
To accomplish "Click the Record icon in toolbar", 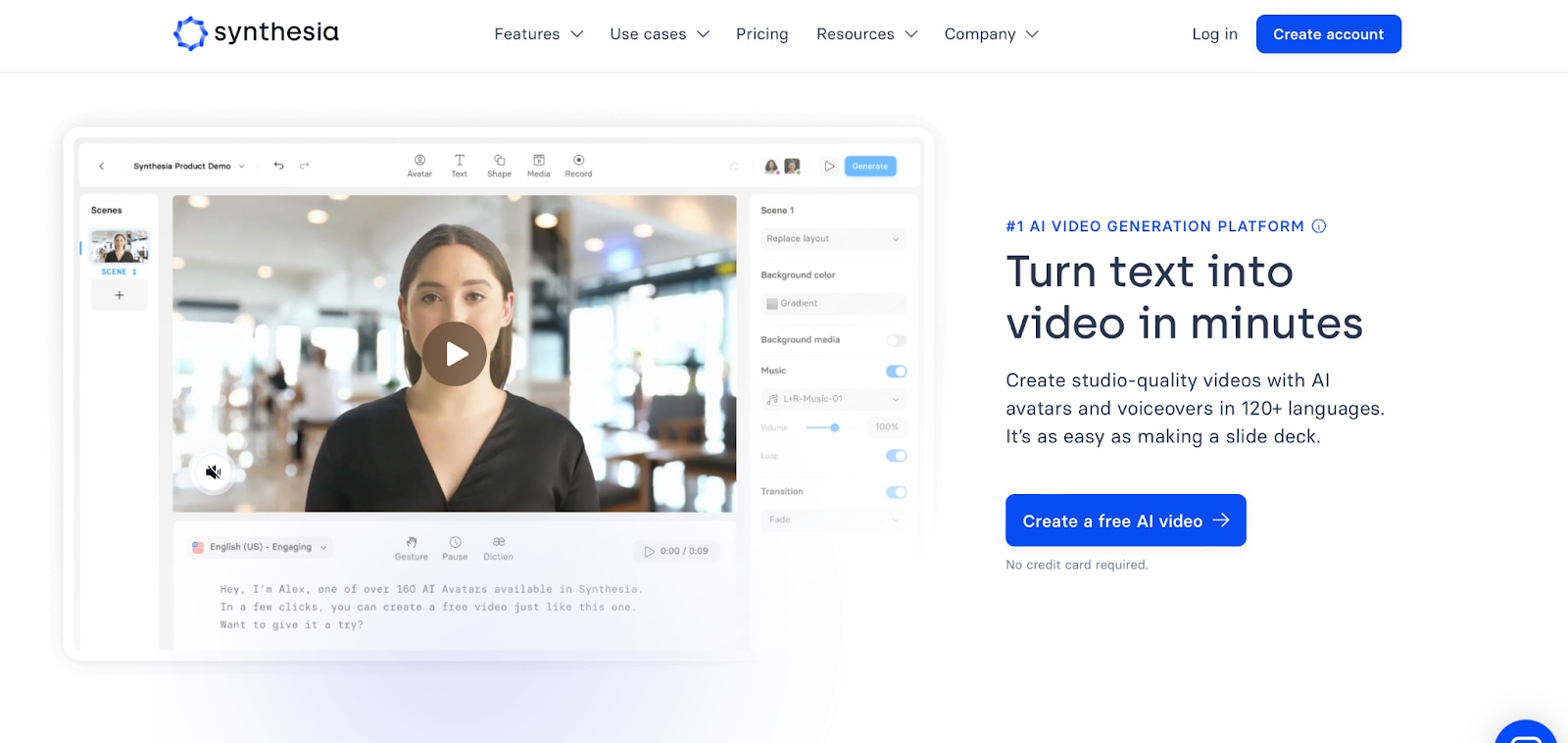I will tap(578, 161).
